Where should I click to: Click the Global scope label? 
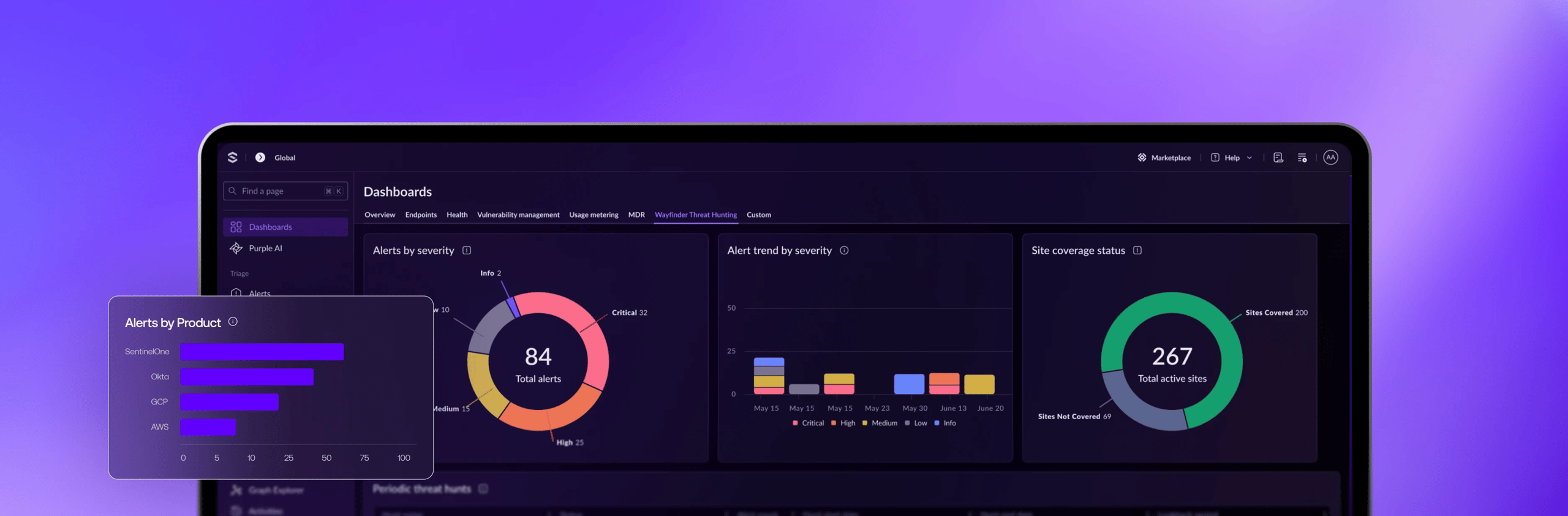[285, 157]
